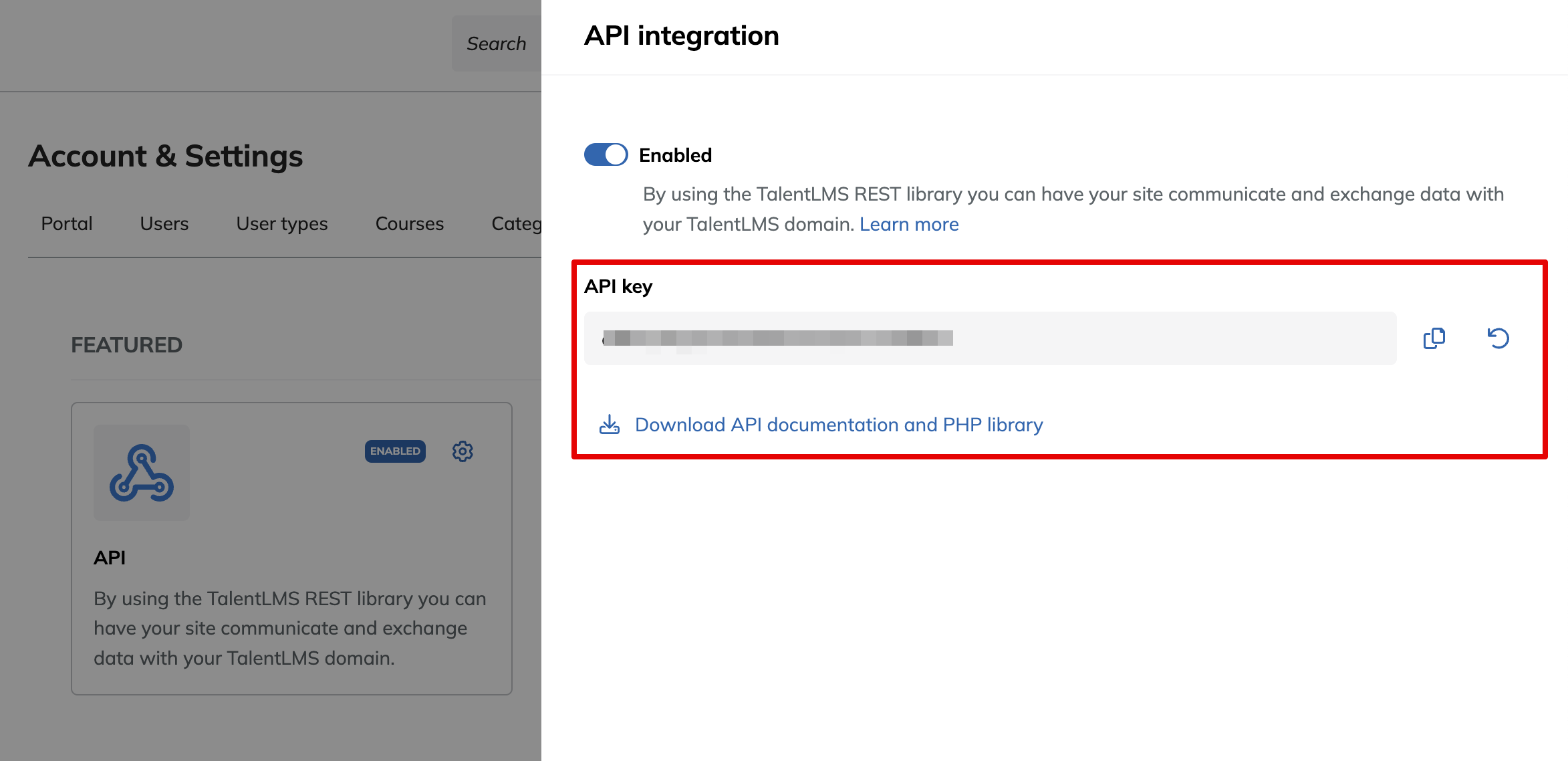Click the download icon beside API documentation
Image resolution: width=1568 pixels, height=761 pixels.
[x=609, y=425]
